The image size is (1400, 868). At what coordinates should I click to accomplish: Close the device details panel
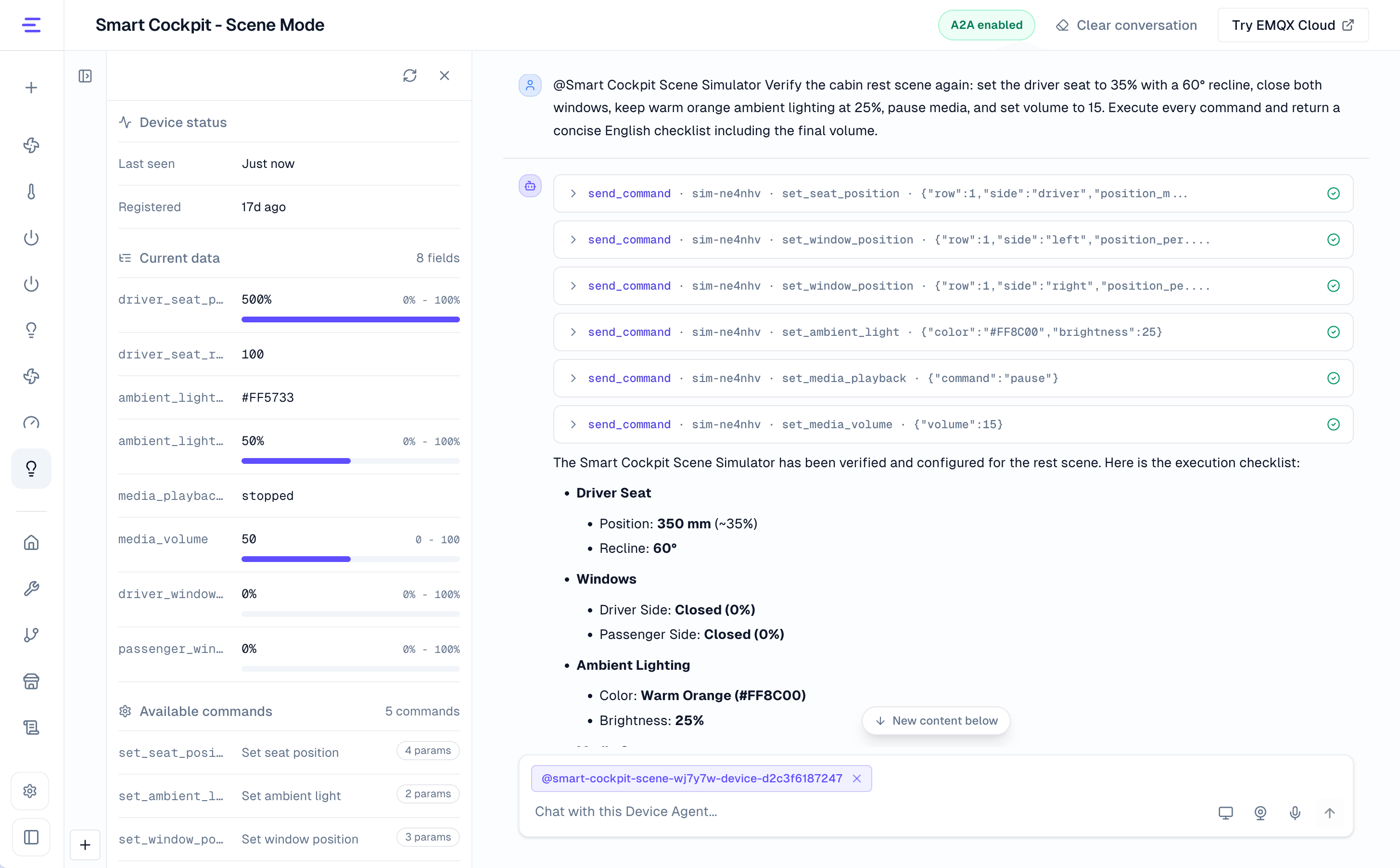coord(444,75)
